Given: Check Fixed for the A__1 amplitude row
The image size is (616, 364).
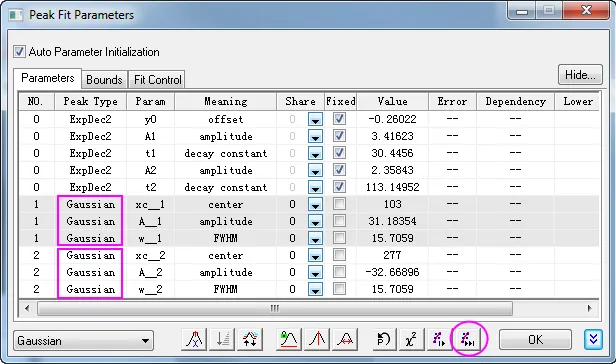Looking at the screenshot, I should [339, 221].
